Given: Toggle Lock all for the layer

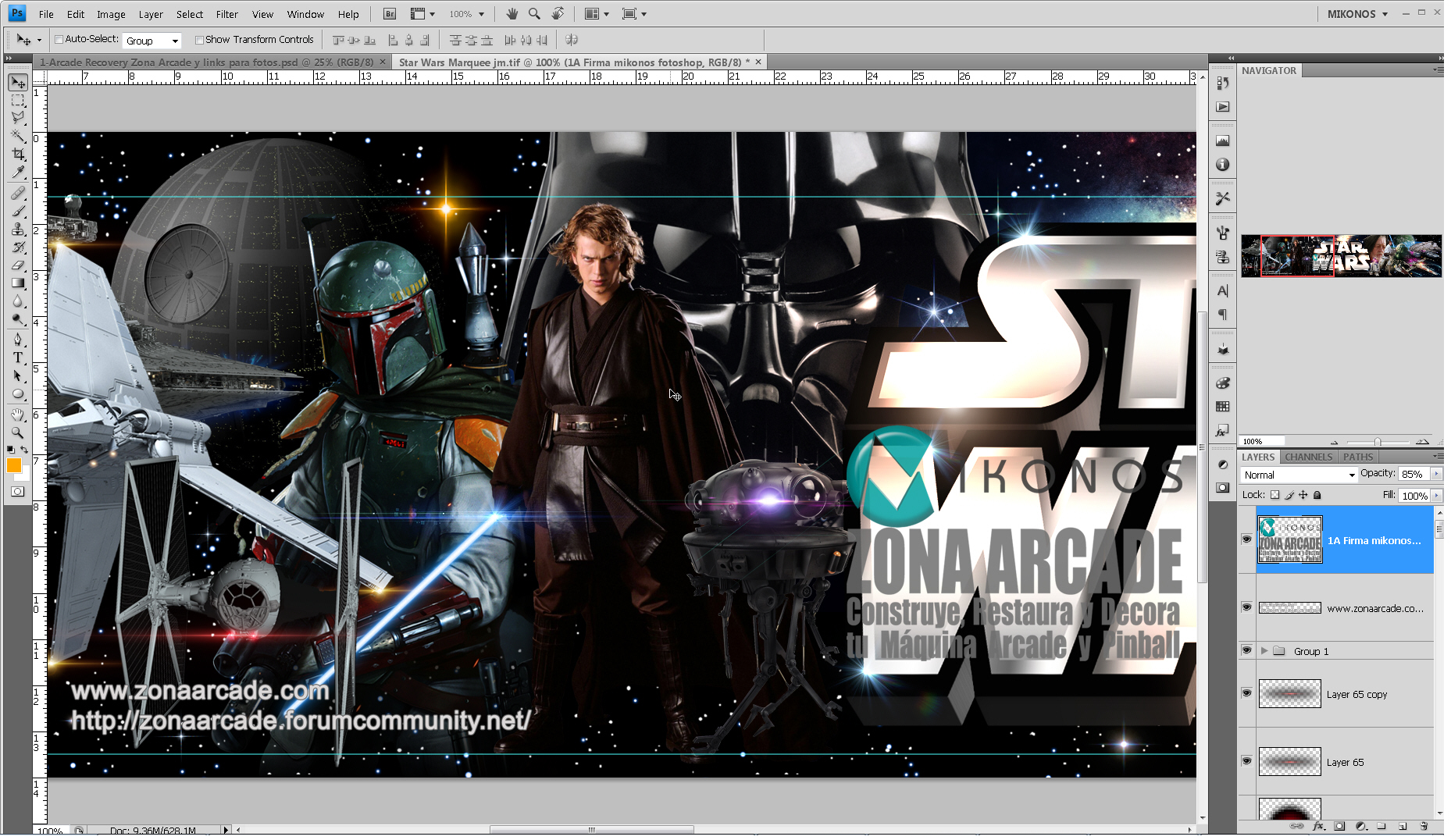Looking at the screenshot, I should pyautogui.click(x=1317, y=495).
